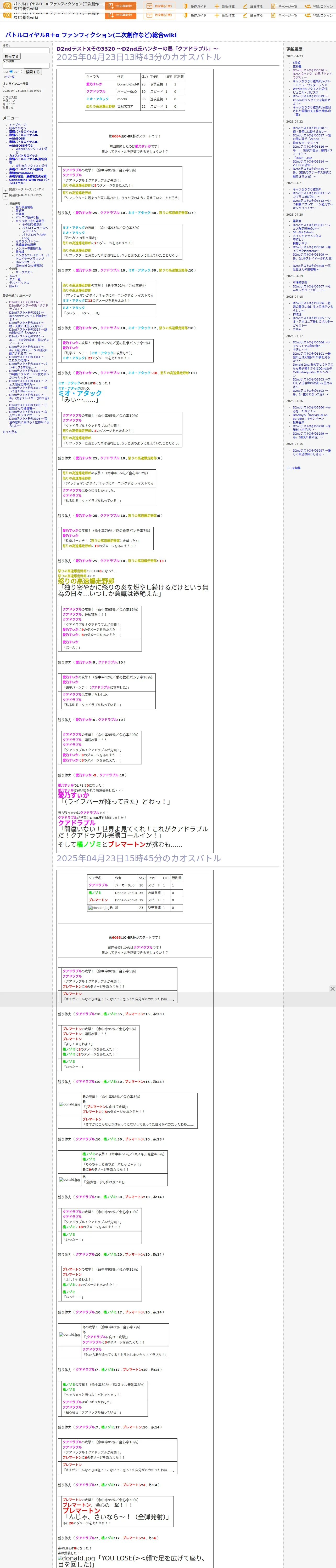Screen dimensions: 336x1568
Task: Open 直轄@雀荘 最強雀鬼決定戦 link
Action: [27, 176]
